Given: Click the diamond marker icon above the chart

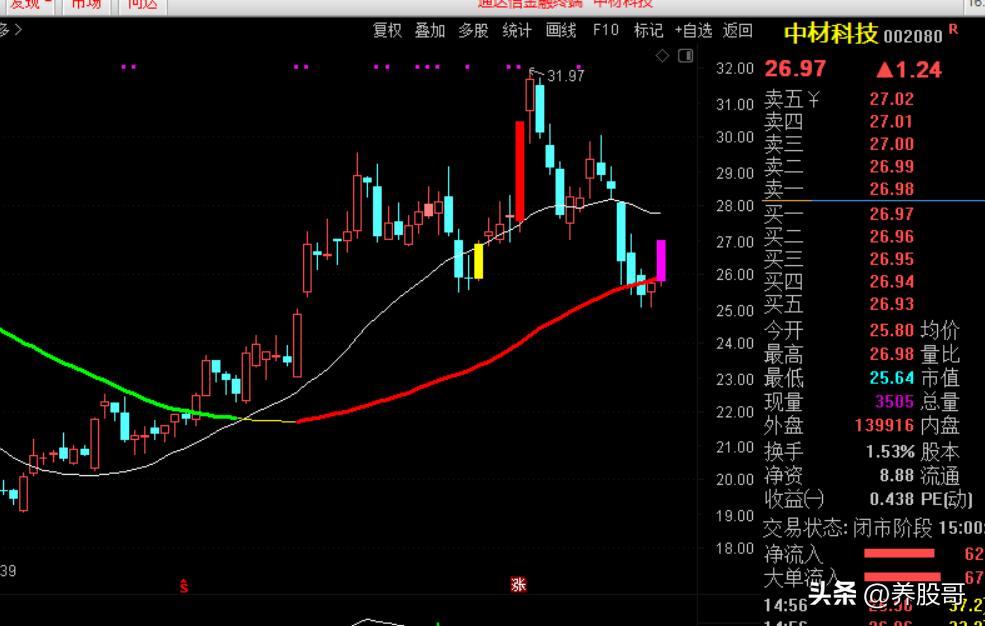Looking at the screenshot, I should [662, 56].
